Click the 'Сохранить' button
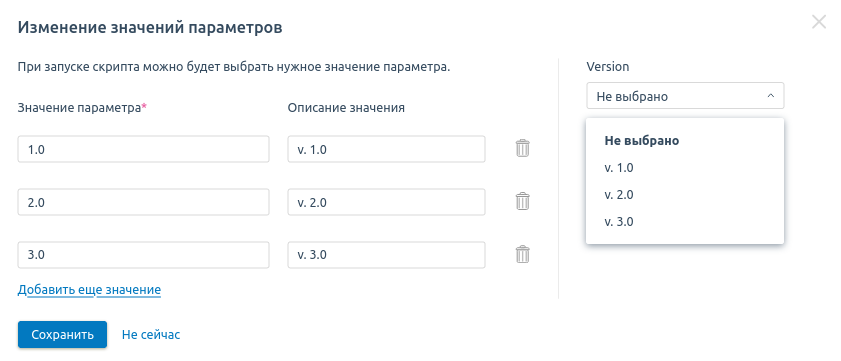841x361 pixels. (x=62, y=335)
